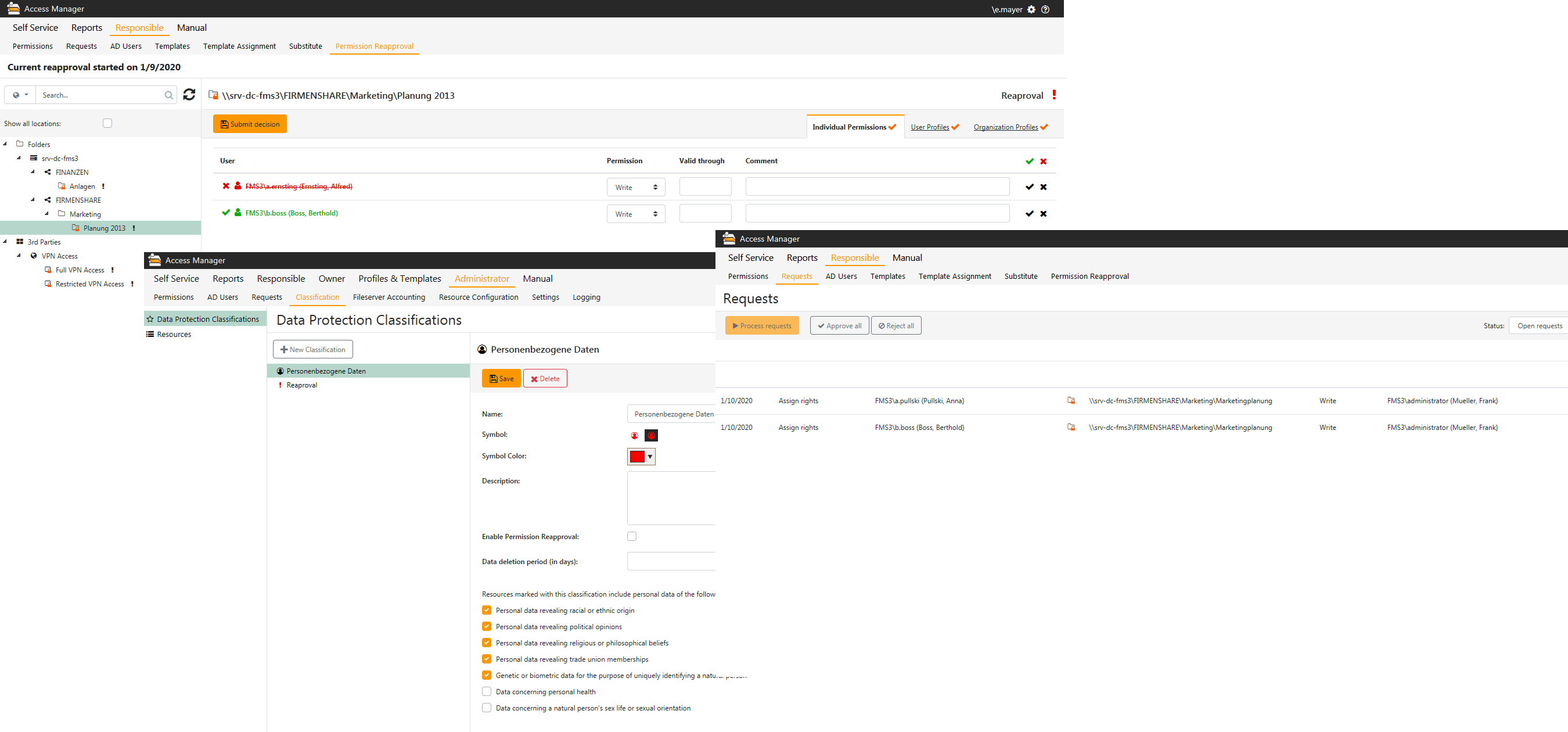The image size is (1568, 732).
Task: Check Data concerning personal health
Action: point(486,691)
